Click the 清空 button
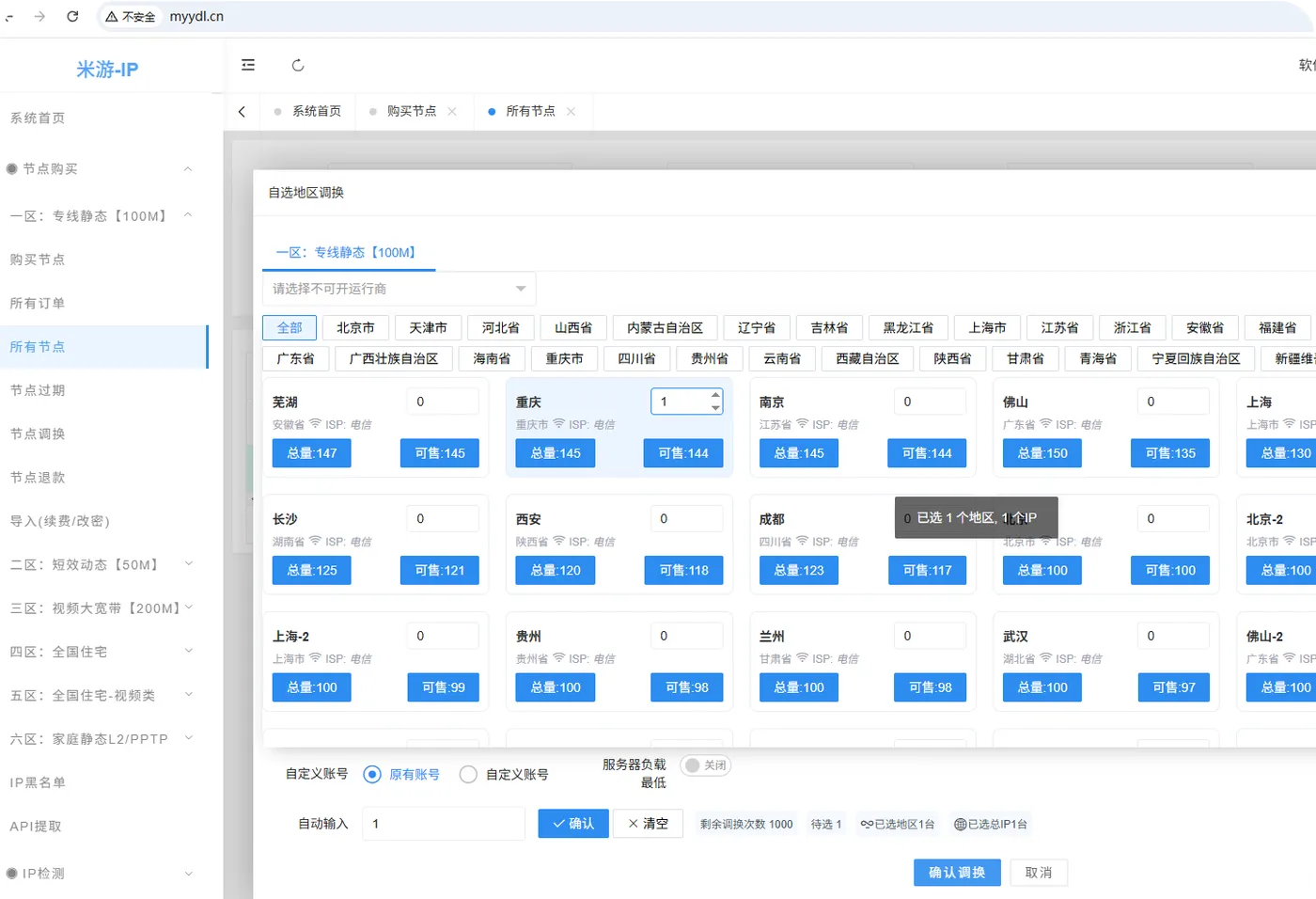This screenshot has height=899, width=1316. click(649, 824)
